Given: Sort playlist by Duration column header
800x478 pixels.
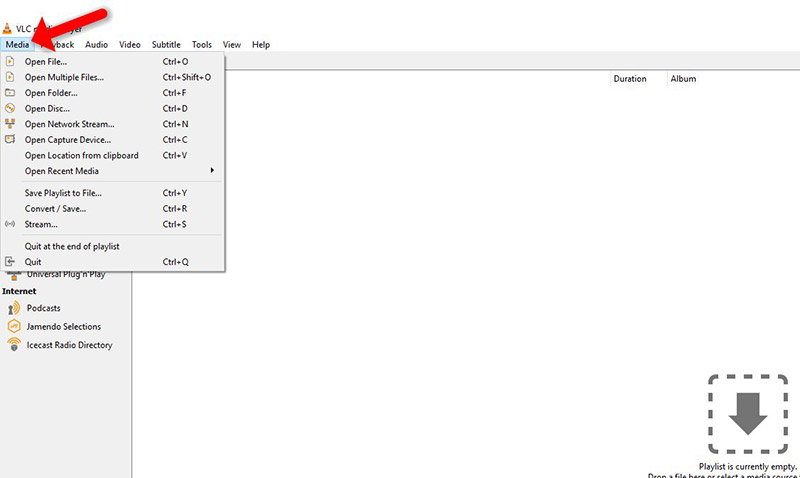Looking at the screenshot, I should point(630,79).
